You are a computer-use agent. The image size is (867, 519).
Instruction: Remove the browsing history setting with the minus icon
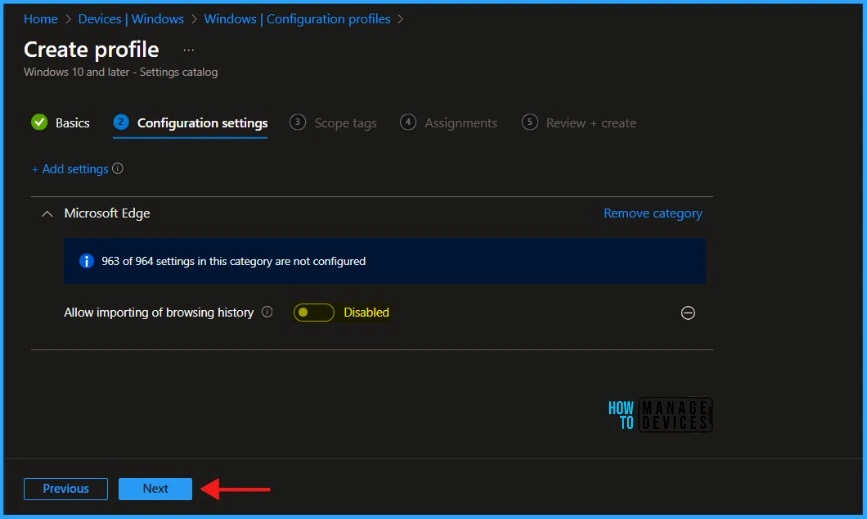[x=688, y=313]
